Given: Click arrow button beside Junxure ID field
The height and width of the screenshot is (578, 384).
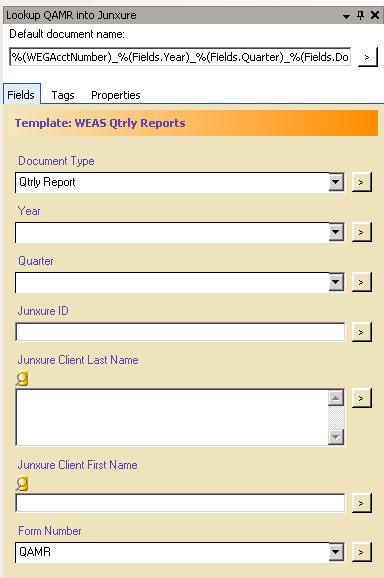Looking at the screenshot, I should [x=362, y=332].
